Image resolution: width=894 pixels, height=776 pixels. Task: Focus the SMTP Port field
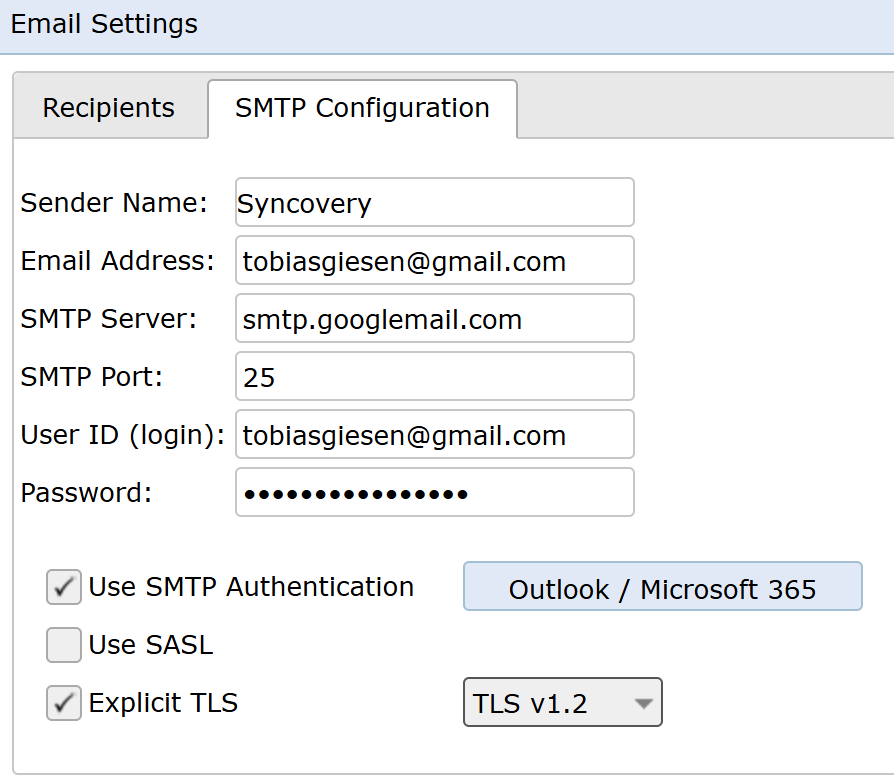pos(434,376)
